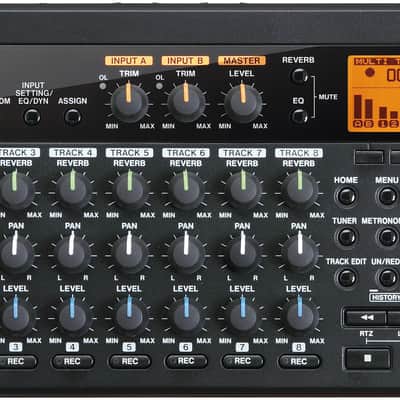
Task: Click the TRACK 8 LEVEL knob
Action: tap(299, 316)
